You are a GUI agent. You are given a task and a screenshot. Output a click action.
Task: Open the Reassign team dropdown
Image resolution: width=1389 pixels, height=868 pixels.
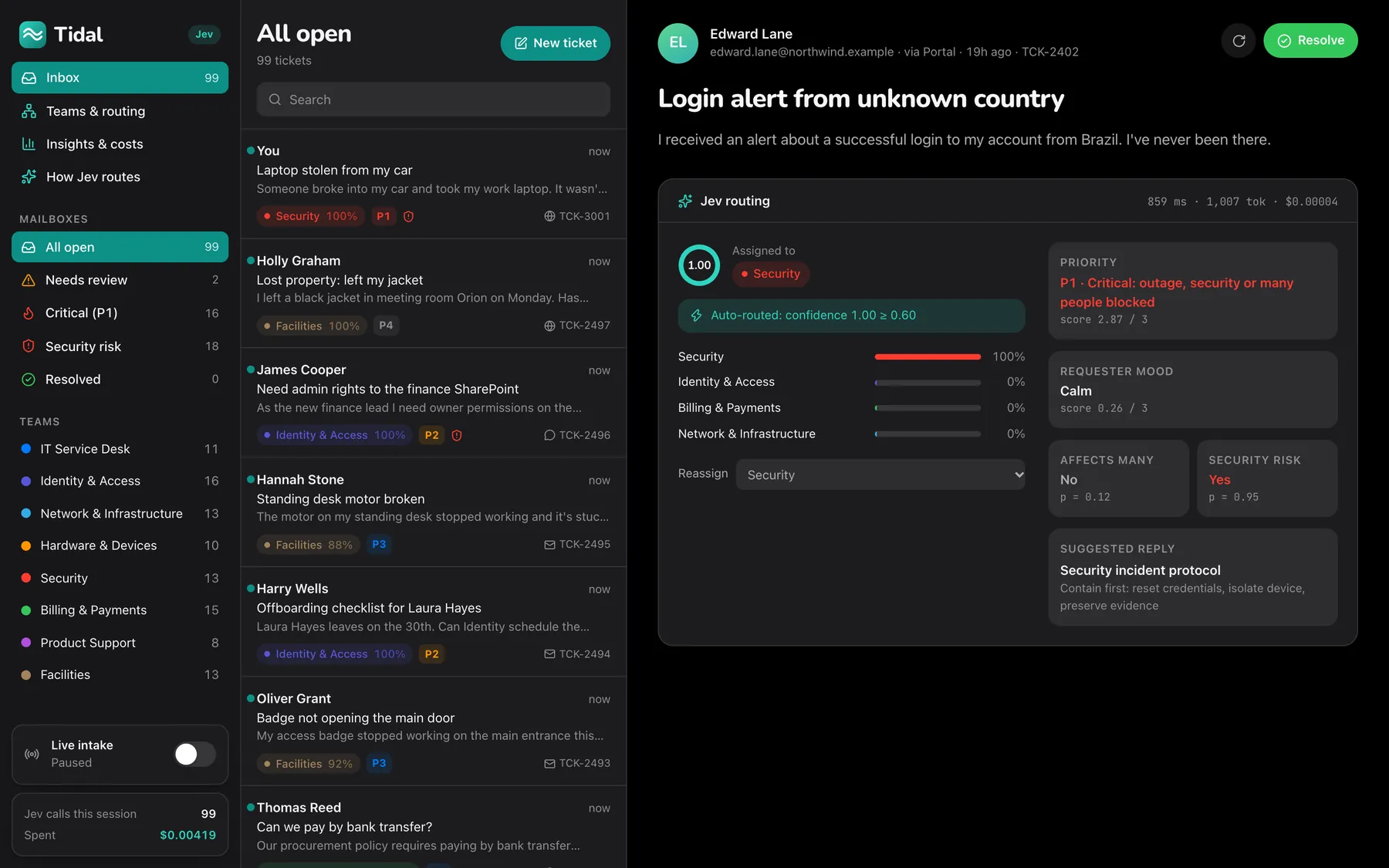click(880, 475)
